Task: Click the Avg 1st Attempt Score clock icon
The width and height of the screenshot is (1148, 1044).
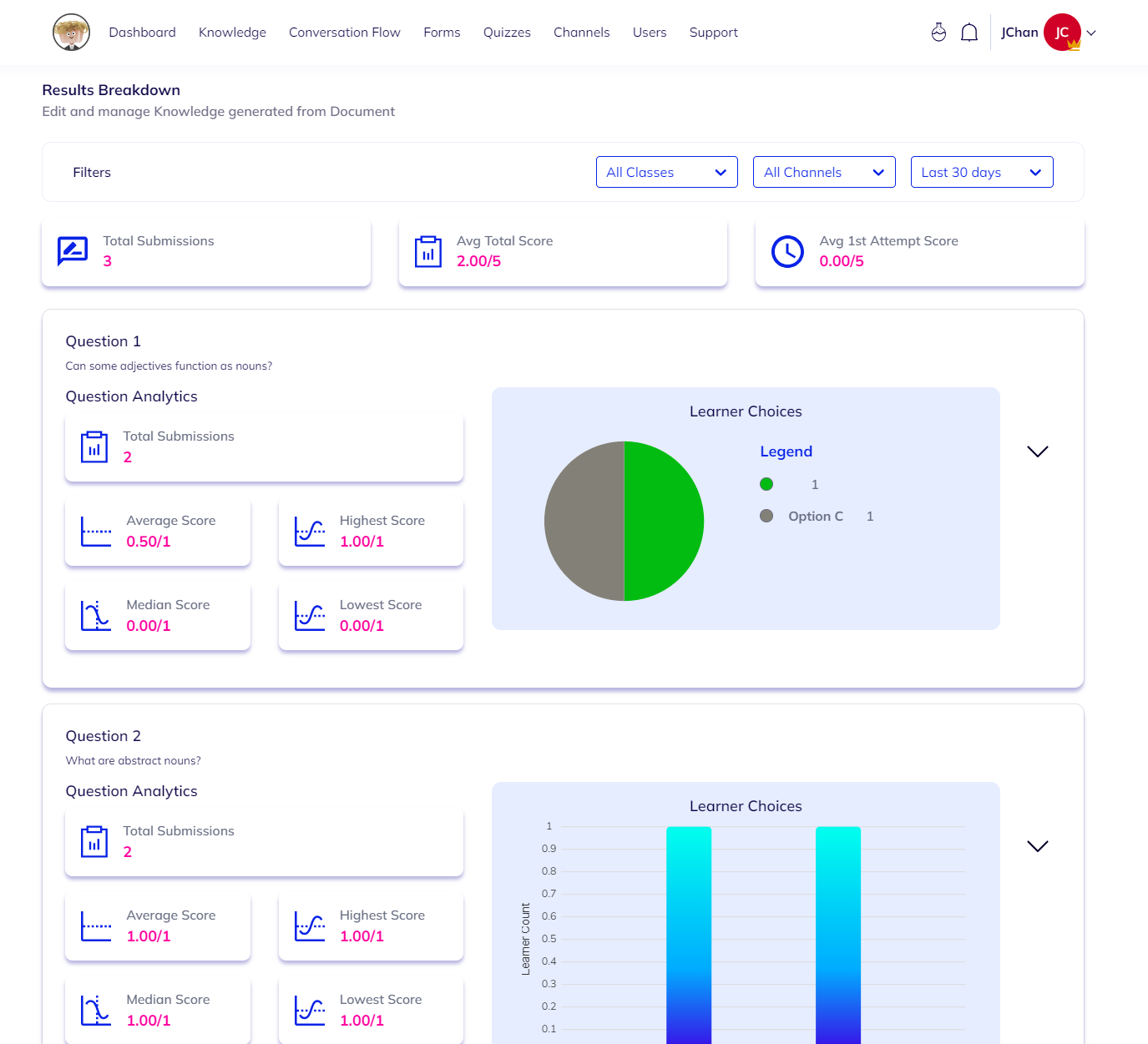Action: click(x=787, y=251)
